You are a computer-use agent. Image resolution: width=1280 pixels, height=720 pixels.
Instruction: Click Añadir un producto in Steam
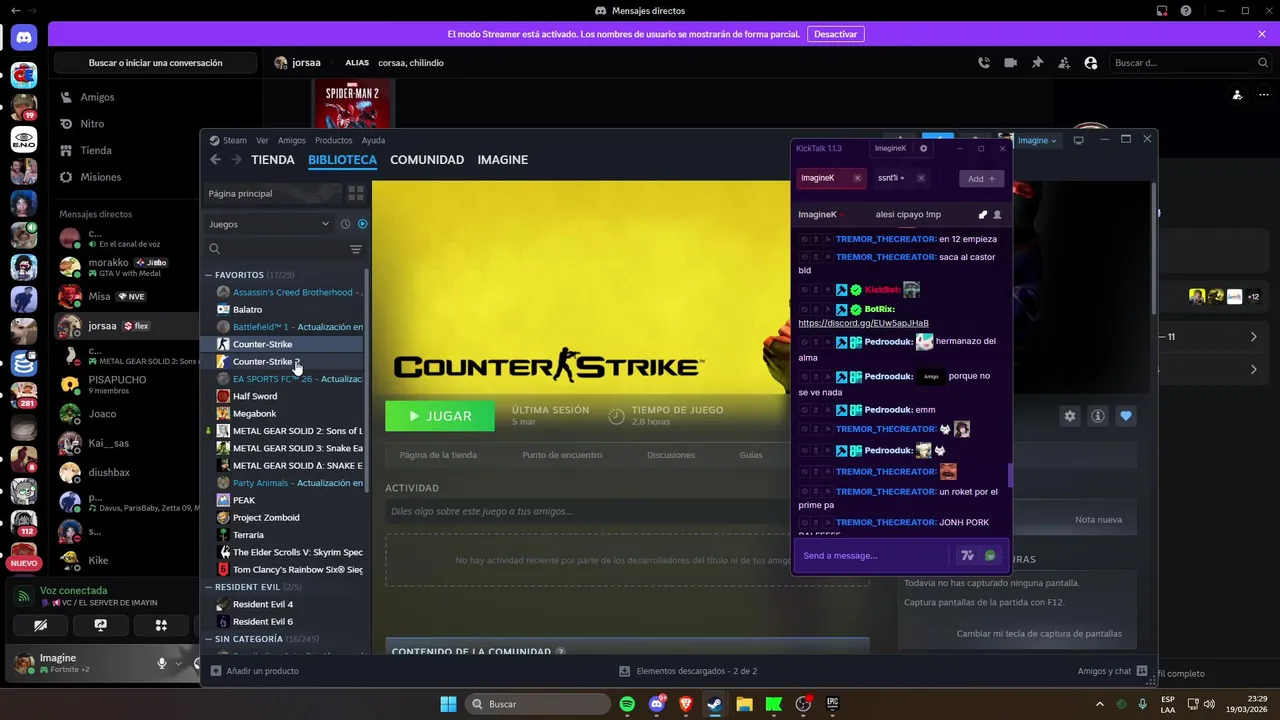pyautogui.click(x=255, y=671)
